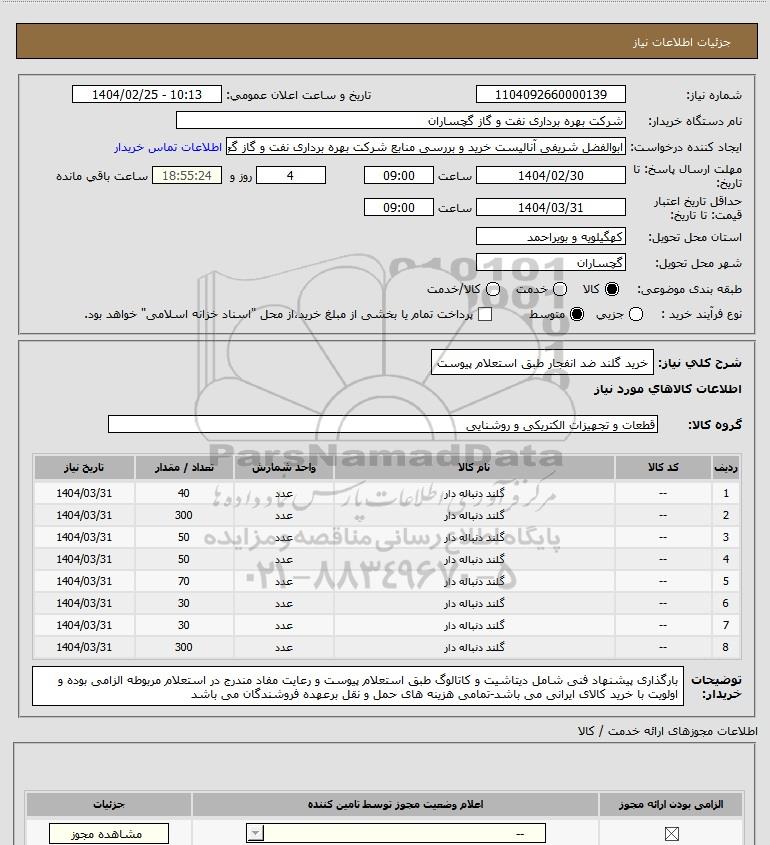
Task: Click the اطلاعات مجوزهای ارائه خدمت / کالا heading
Action: tap(667, 731)
